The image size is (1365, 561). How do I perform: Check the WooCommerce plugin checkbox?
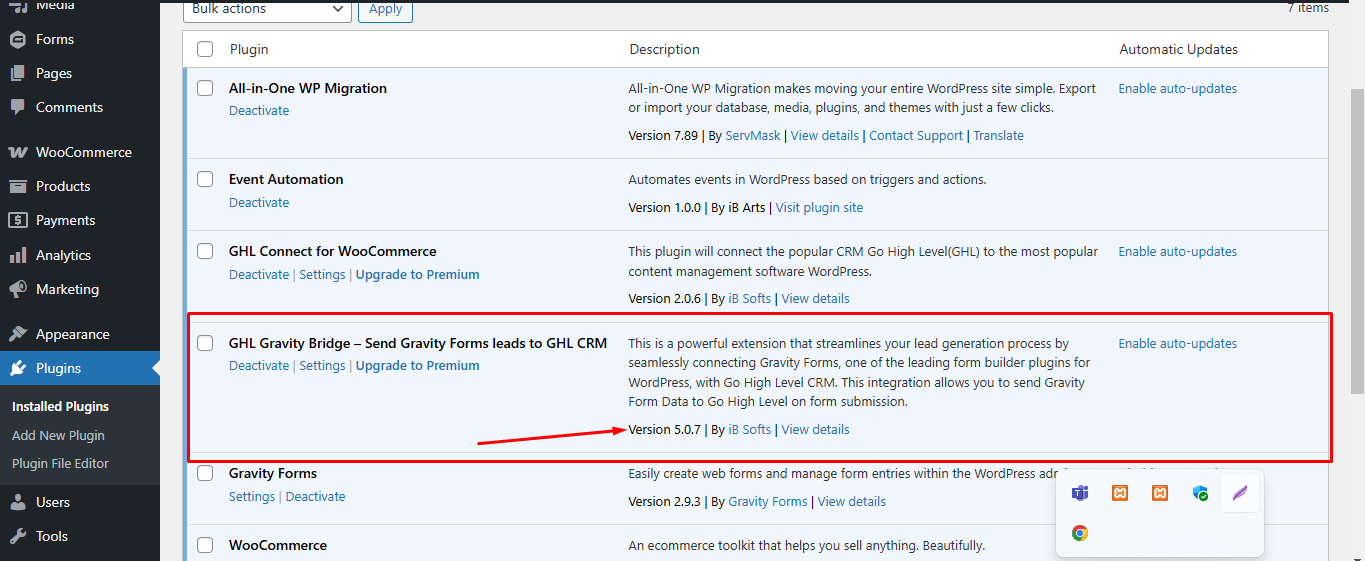click(x=205, y=545)
